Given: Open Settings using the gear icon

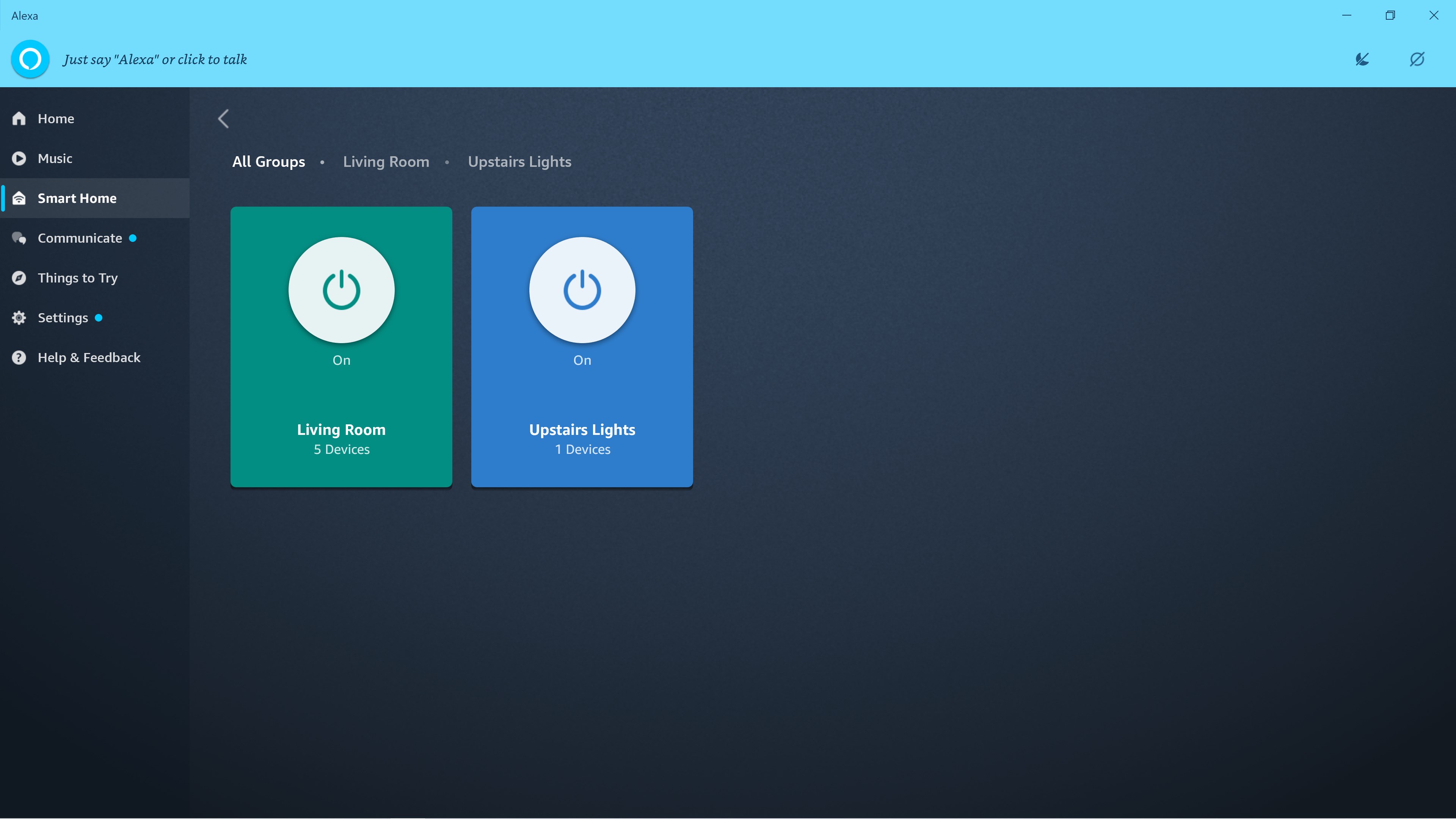Looking at the screenshot, I should pos(19,317).
